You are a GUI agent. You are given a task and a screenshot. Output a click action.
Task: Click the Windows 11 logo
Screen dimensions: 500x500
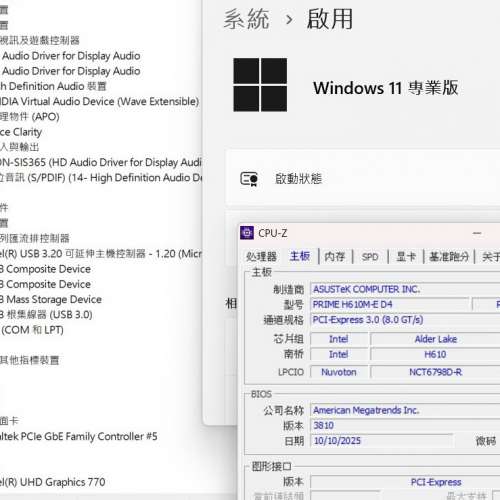click(260, 85)
